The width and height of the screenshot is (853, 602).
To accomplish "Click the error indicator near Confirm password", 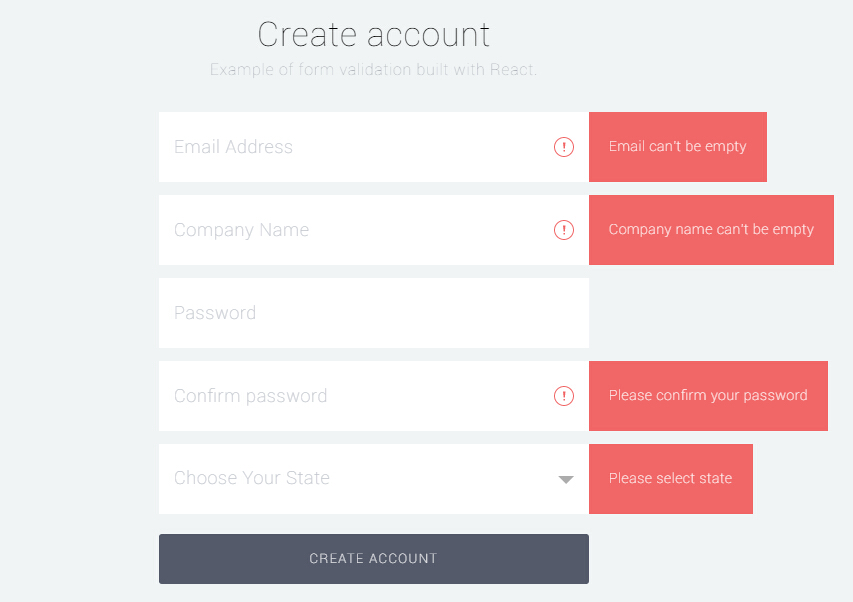I will [x=564, y=396].
